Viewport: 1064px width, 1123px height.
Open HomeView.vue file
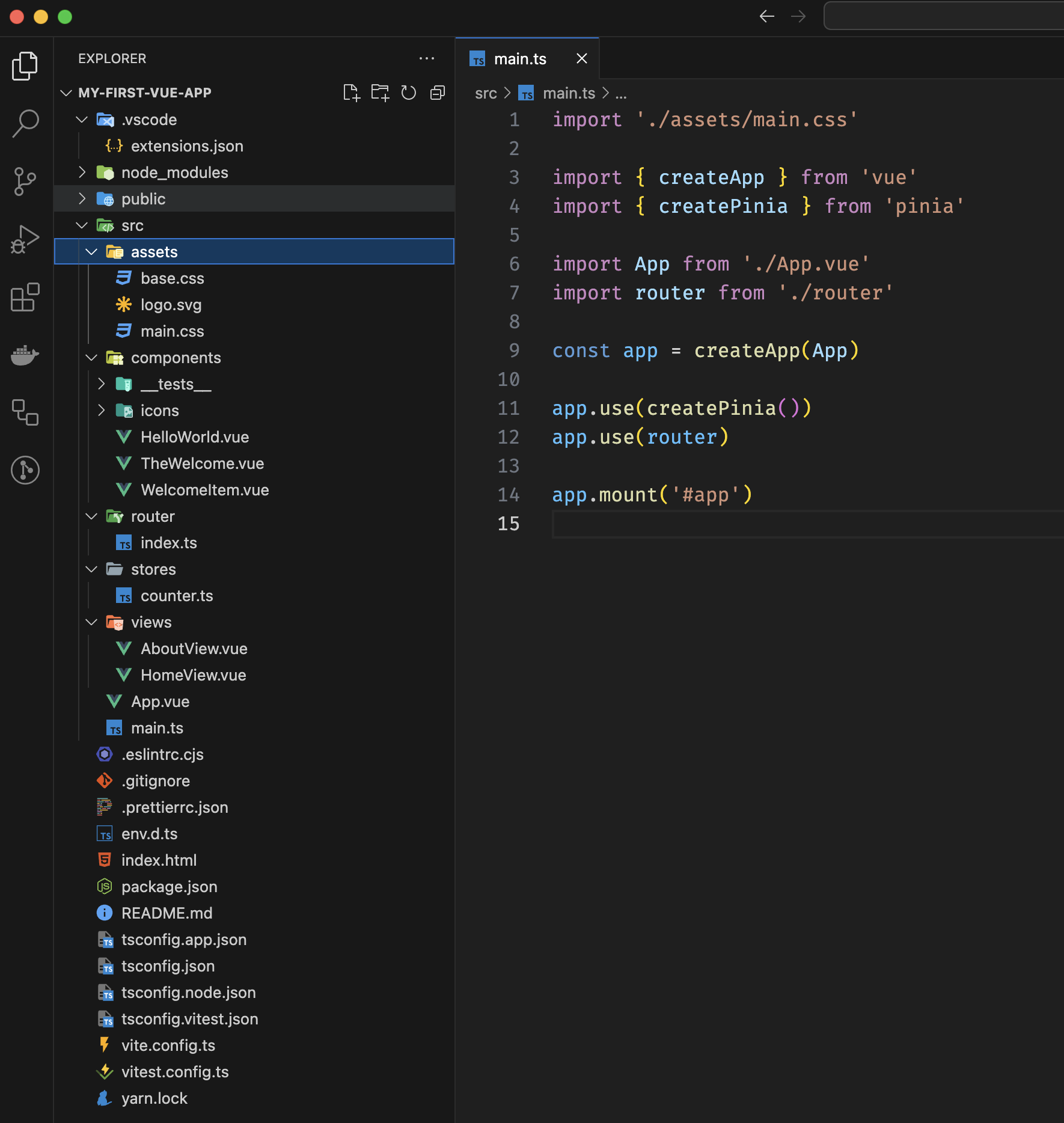pyautogui.click(x=254, y=675)
